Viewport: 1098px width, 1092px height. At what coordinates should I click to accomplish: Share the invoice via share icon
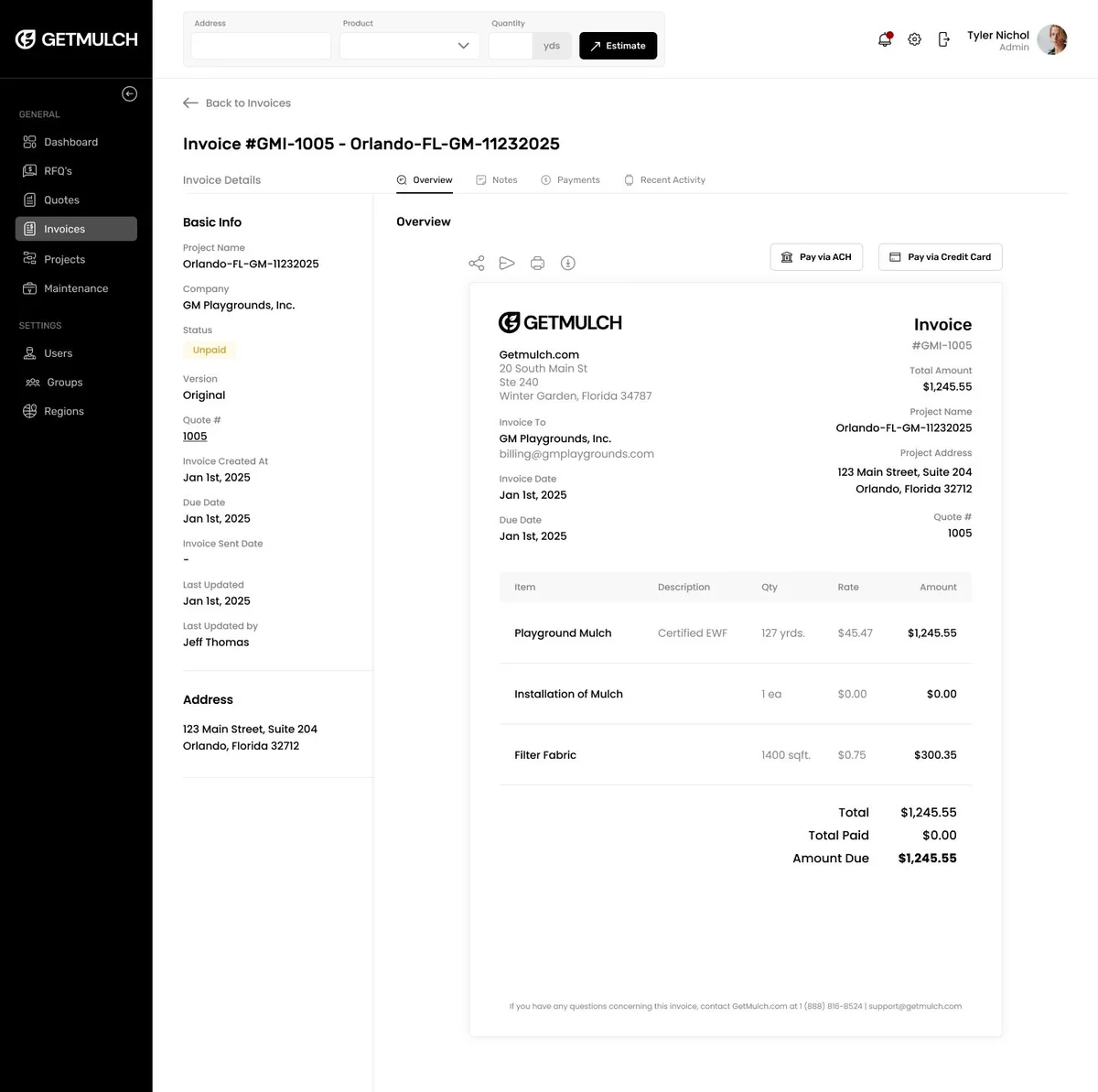pos(477,264)
